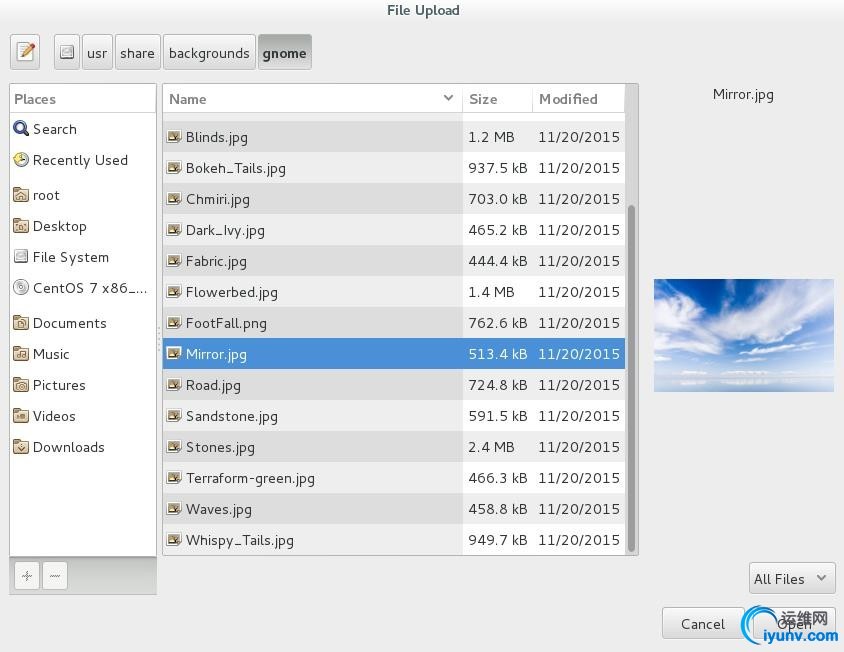The height and width of the screenshot is (652, 844).
Task: Open the root home folder
Action: coord(82,195)
